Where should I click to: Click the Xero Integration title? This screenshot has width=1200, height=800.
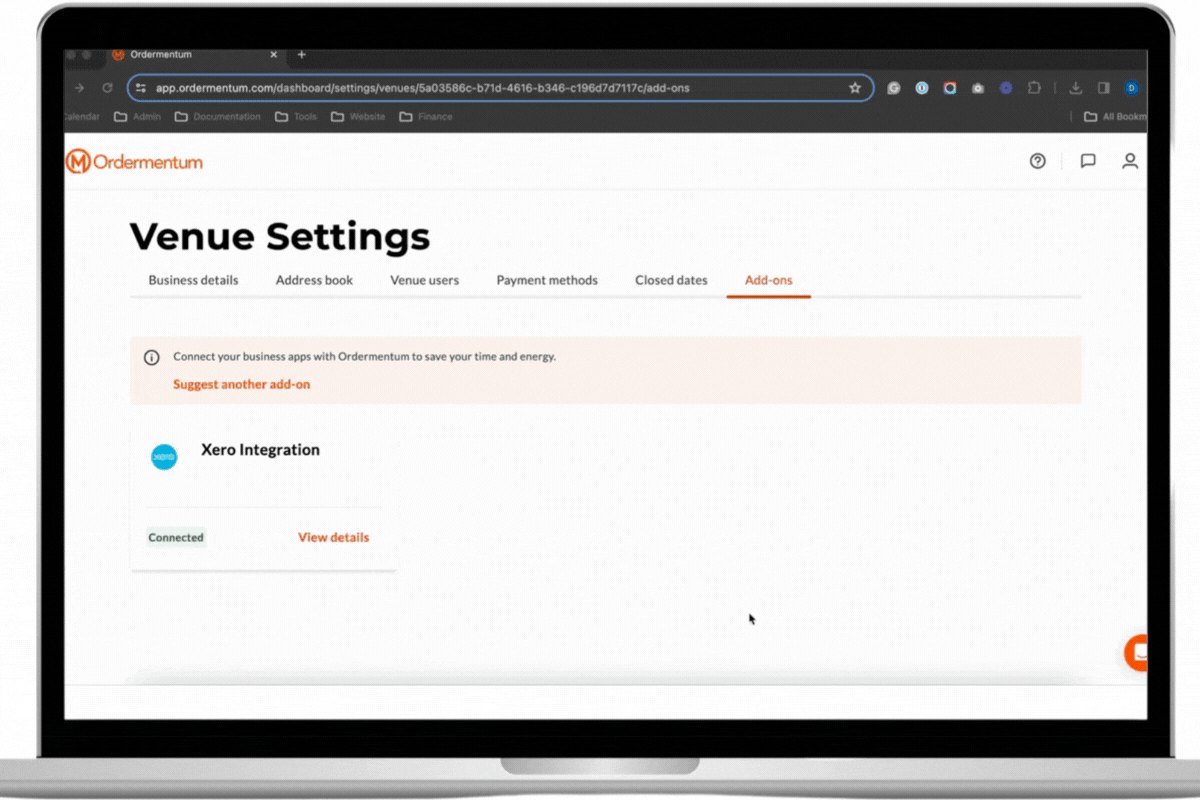pos(260,450)
